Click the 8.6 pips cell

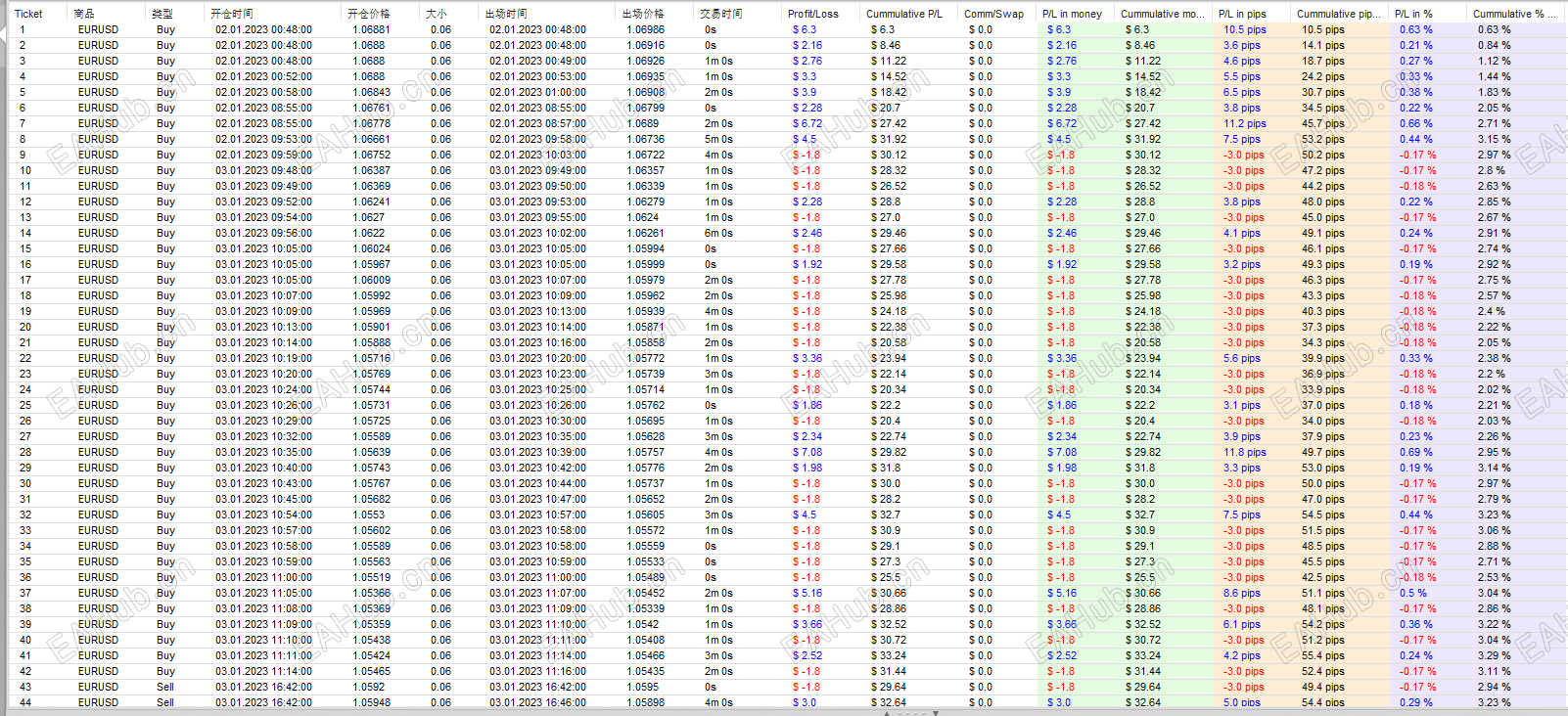(x=1242, y=593)
